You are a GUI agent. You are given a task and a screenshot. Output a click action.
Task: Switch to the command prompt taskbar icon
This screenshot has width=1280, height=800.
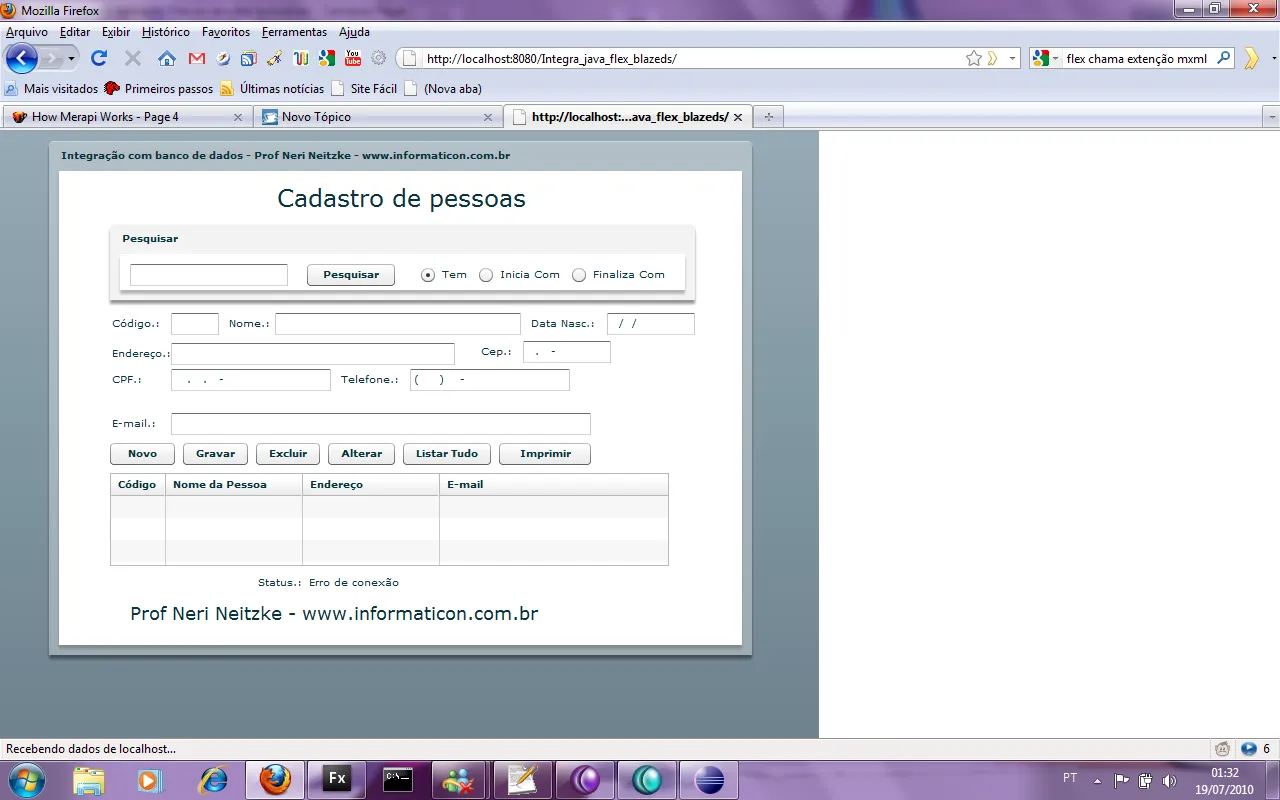[399, 779]
